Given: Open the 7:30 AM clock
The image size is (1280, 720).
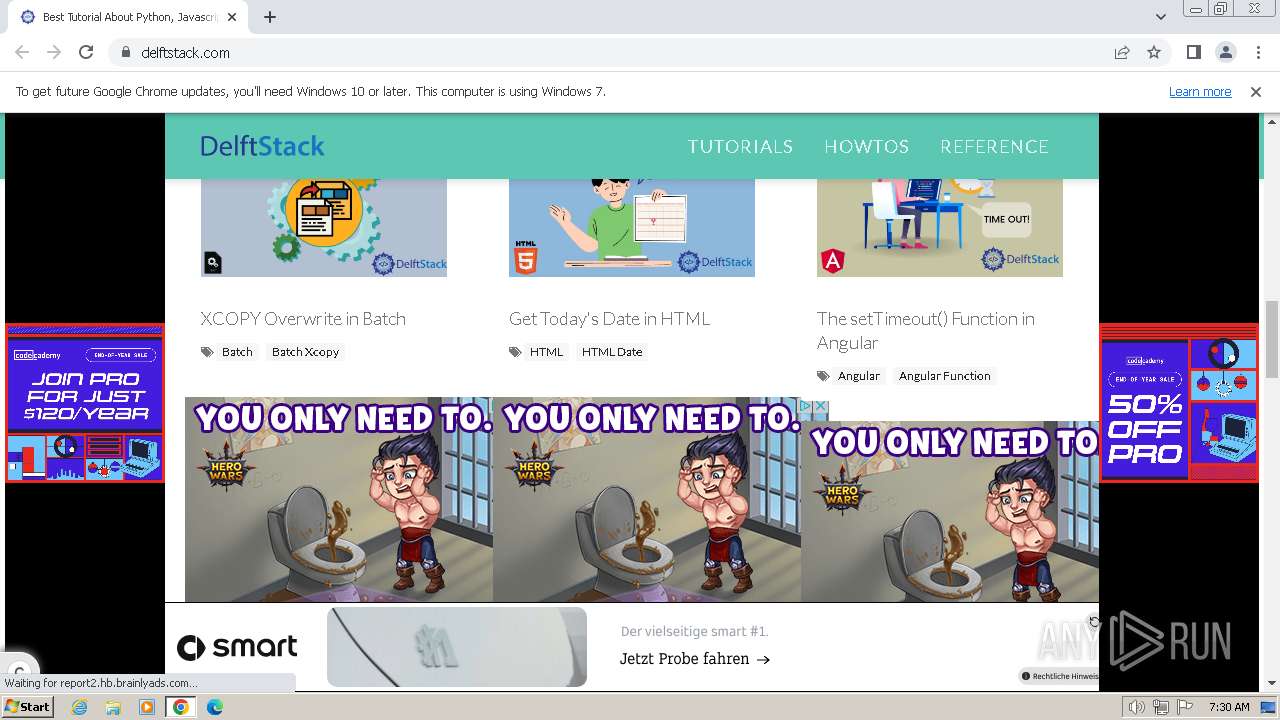Looking at the screenshot, I should point(1229,707).
